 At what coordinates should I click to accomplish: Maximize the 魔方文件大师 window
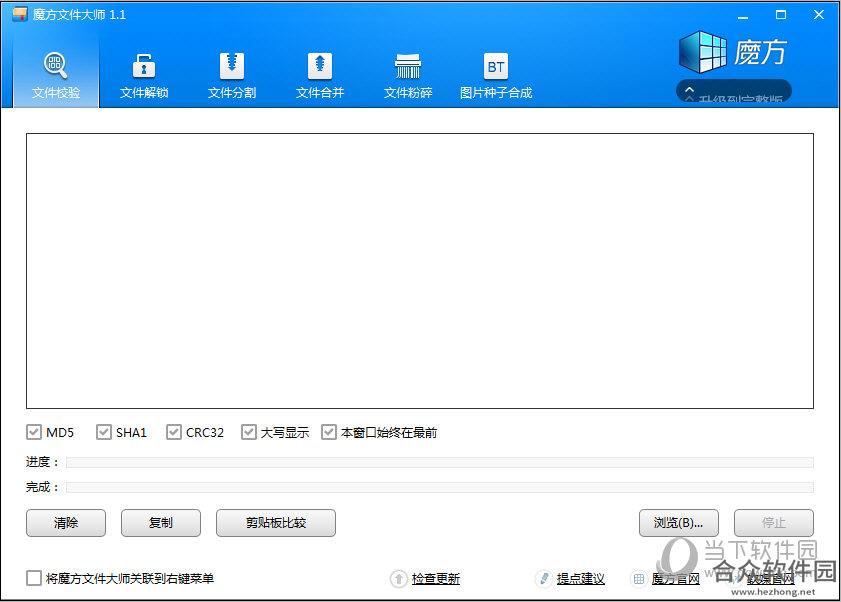[x=781, y=15]
